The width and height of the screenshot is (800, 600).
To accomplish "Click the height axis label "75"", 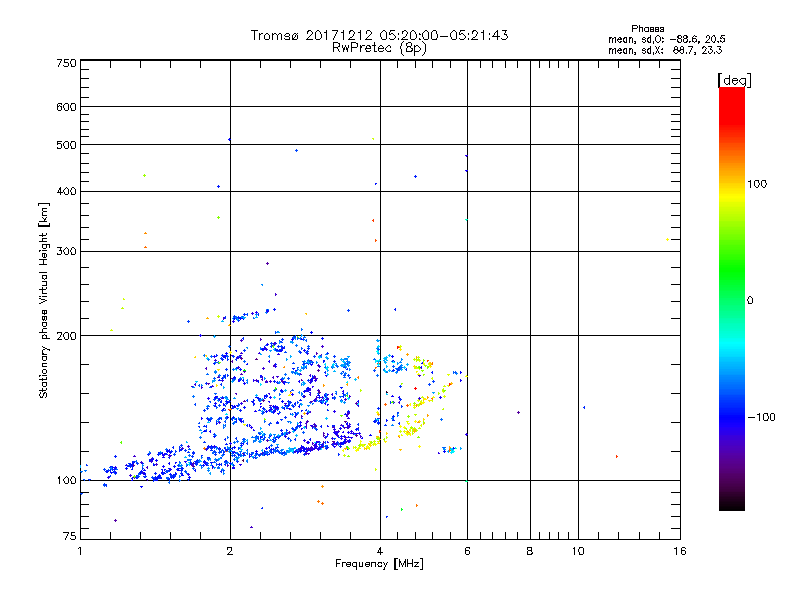I will pos(70,536).
